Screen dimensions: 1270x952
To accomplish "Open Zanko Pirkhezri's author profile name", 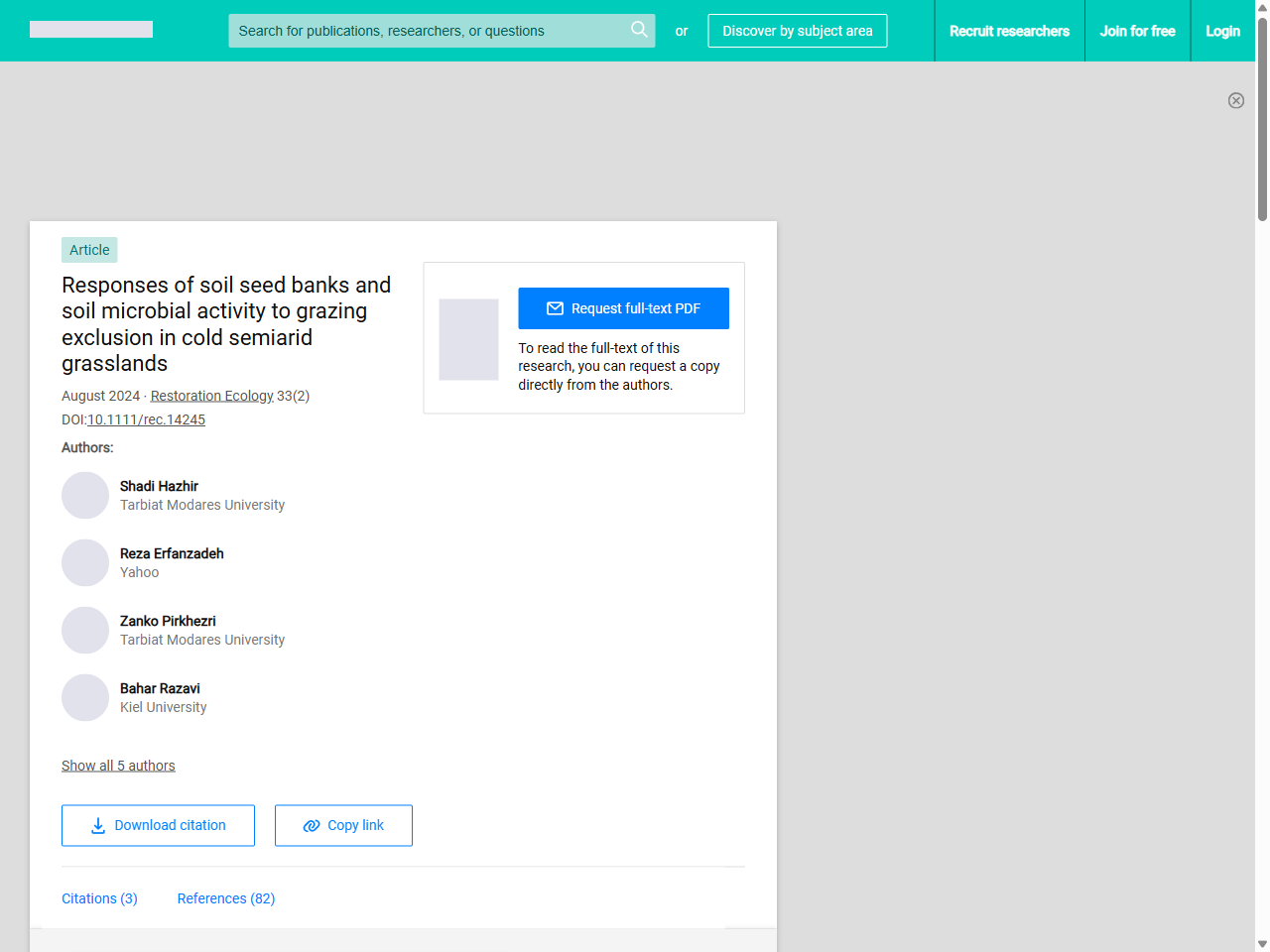I will pos(168,621).
